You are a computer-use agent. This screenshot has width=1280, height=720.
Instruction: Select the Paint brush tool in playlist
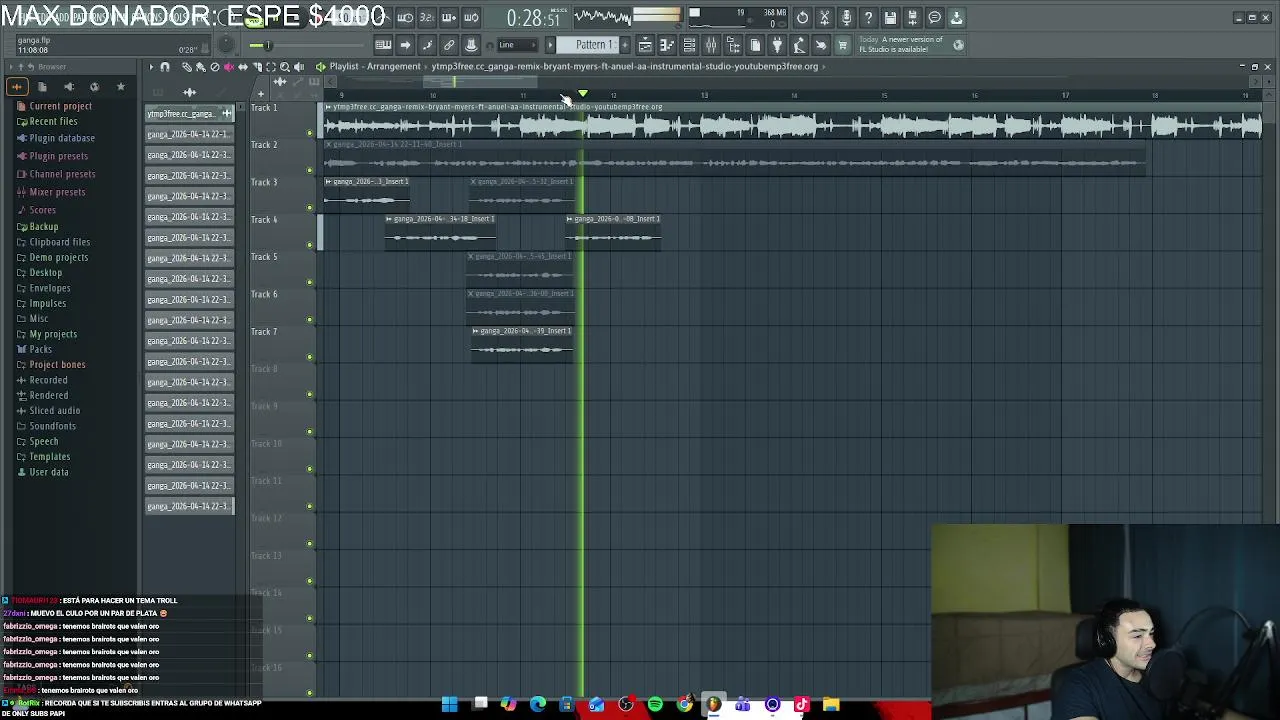200,67
